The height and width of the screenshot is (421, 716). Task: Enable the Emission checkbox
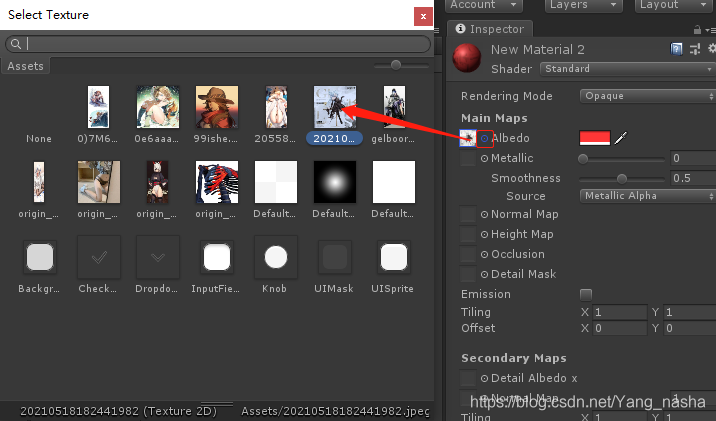(586, 295)
